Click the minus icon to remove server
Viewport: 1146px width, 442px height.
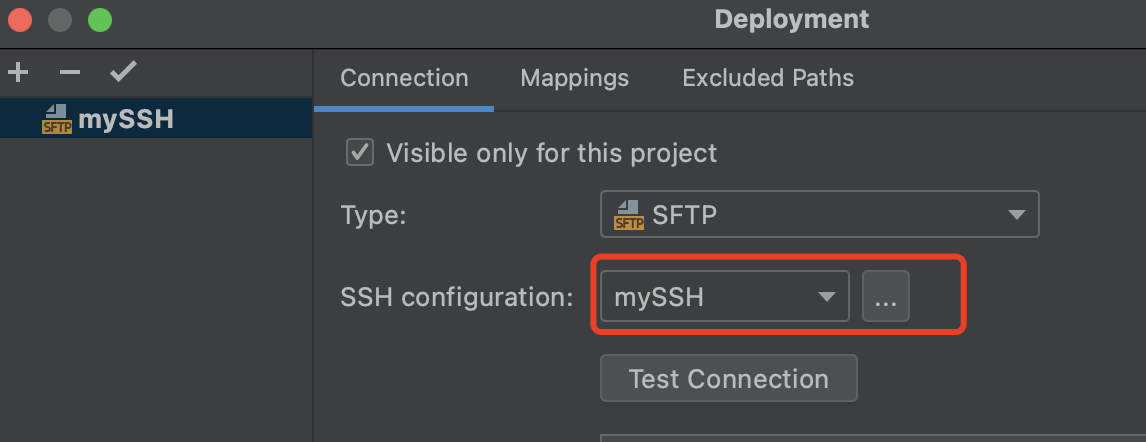[x=69, y=72]
